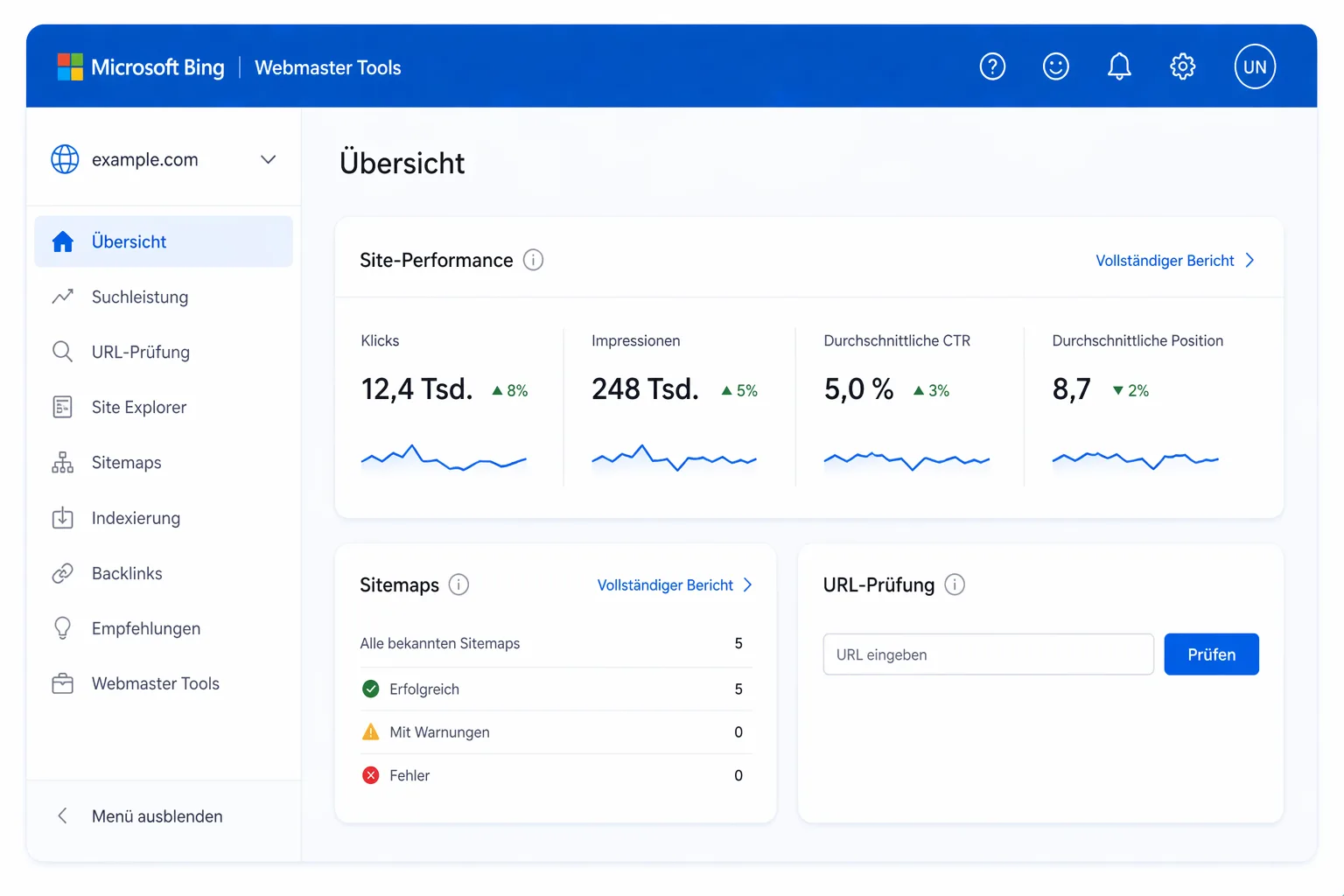Expand the example.com site dropdown chevron

269,159
